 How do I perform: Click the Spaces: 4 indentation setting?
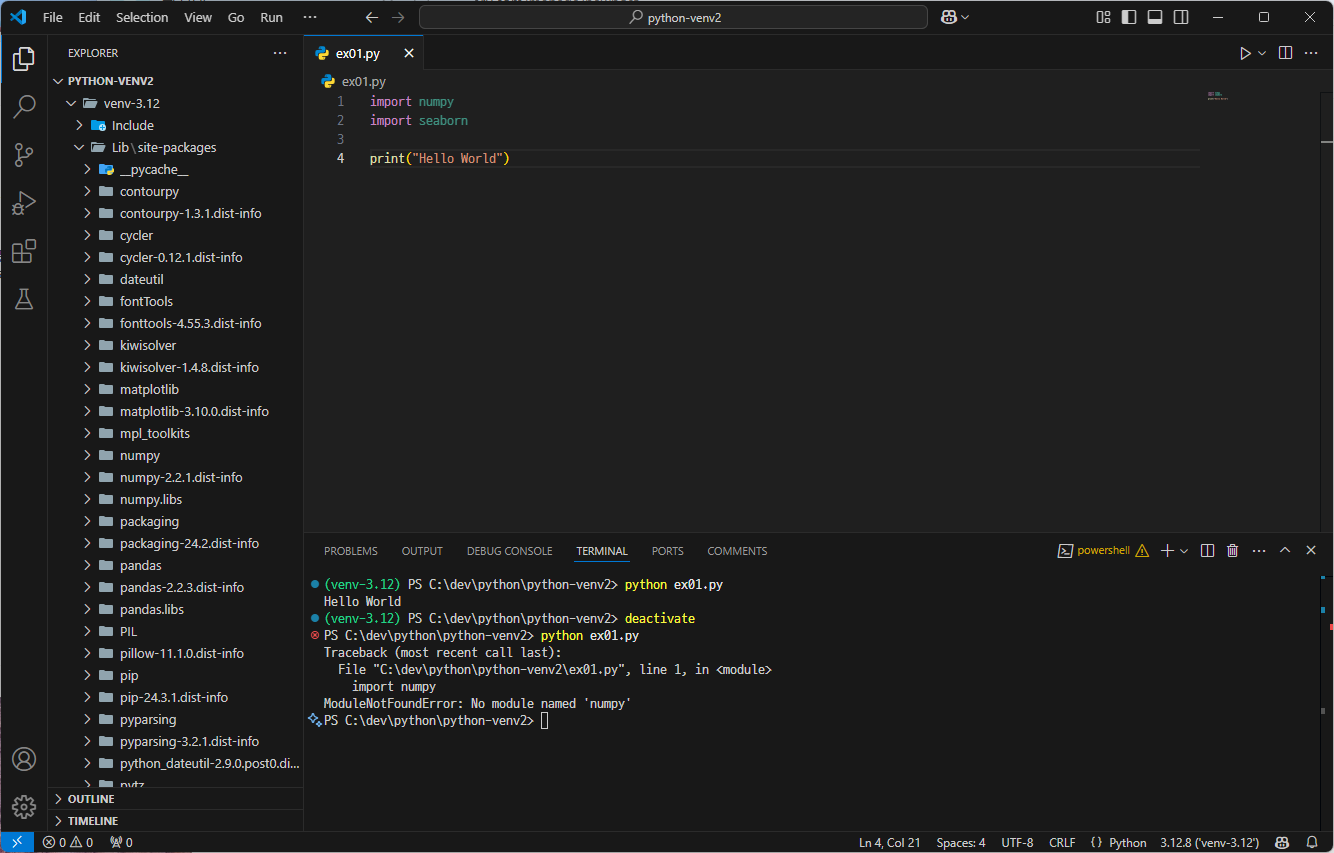(961, 842)
